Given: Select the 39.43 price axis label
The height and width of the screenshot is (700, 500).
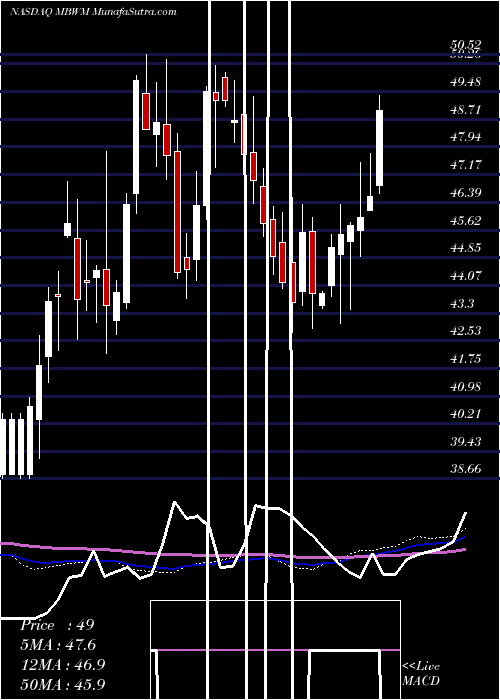Looking at the screenshot, I should pos(466,442).
